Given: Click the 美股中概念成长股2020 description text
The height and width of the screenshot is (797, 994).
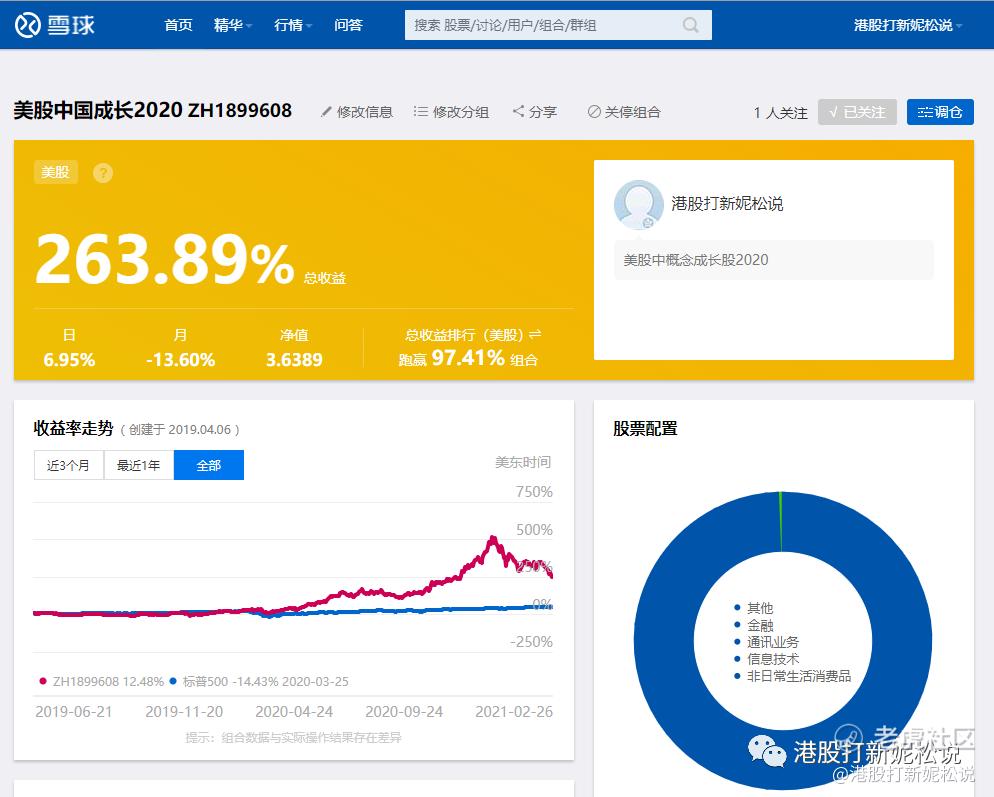Looking at the screenshot, I should tap(695, 260).
